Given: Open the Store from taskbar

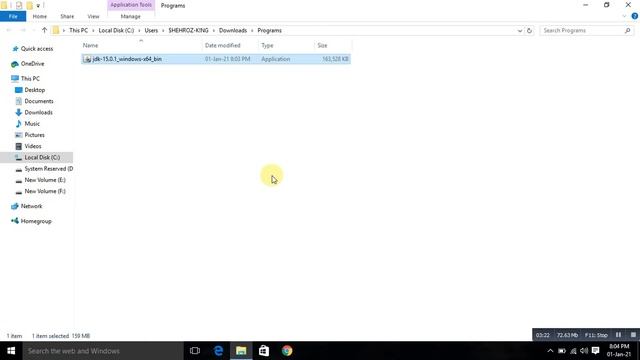Looking at the screenshot, I should 264,351.
